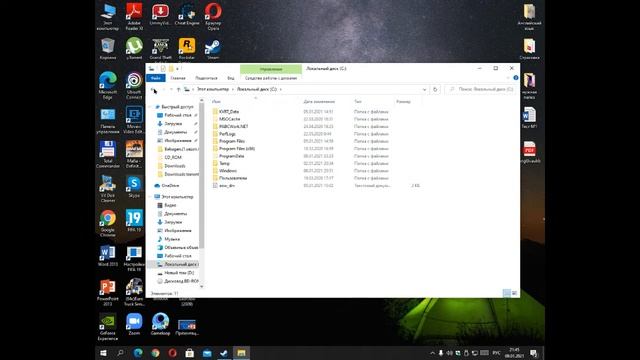Image resolution: width=640 pixels, height=360 pixels.
Task: Open GeForce Experience desktop icon
Action: 108,327
